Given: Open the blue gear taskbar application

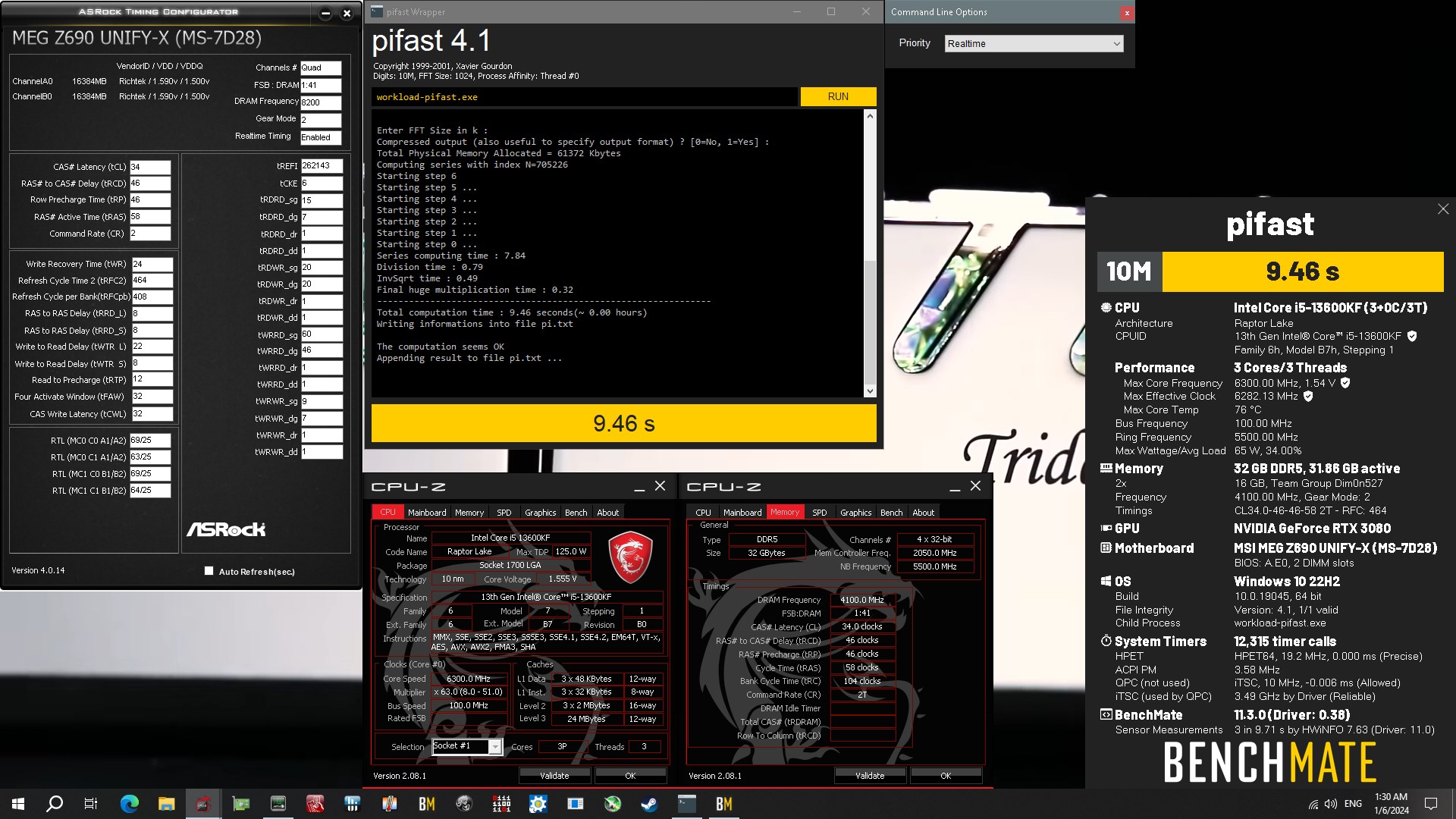Looking at the screenshot, I should click(538, 804).
